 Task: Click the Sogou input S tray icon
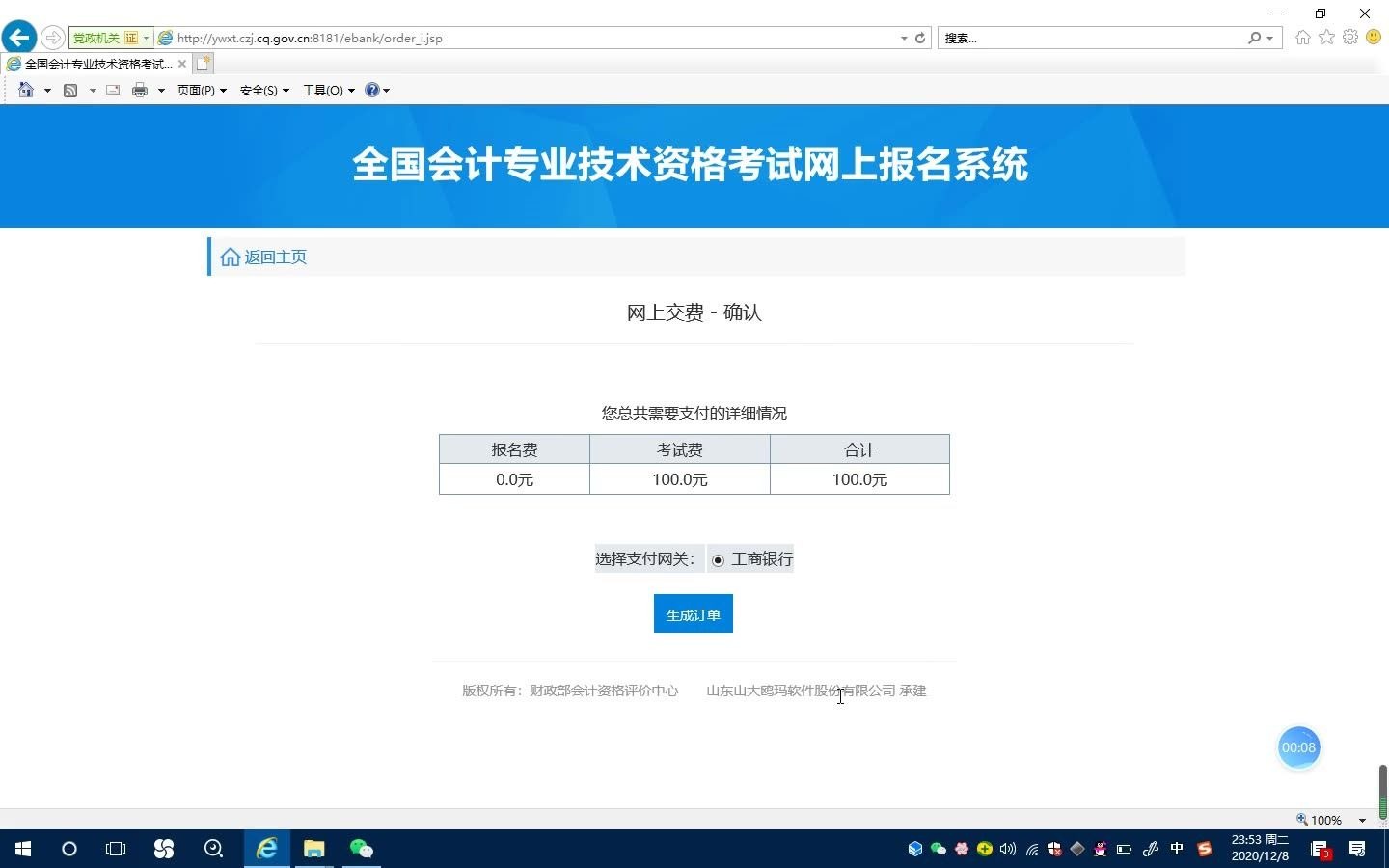(x=1204, y=849)
